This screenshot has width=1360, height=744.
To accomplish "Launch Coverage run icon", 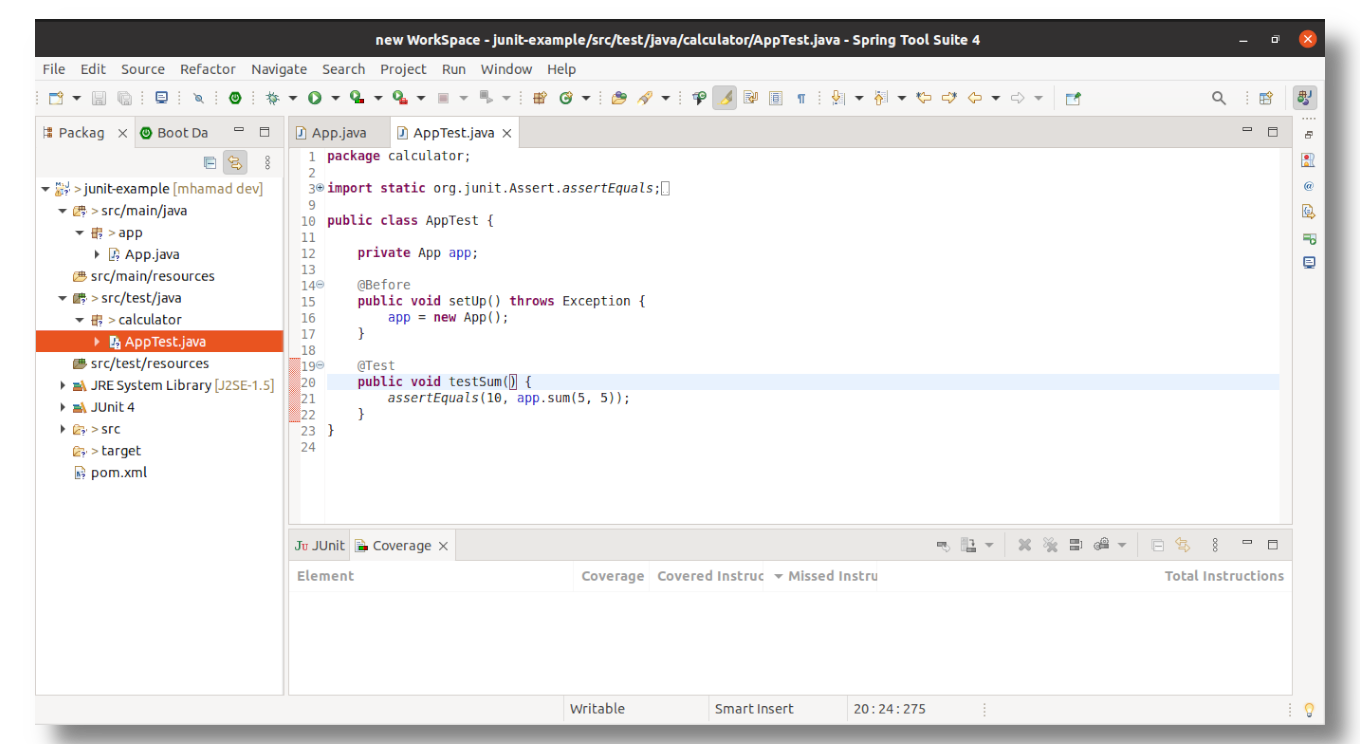I will [357, 98].
